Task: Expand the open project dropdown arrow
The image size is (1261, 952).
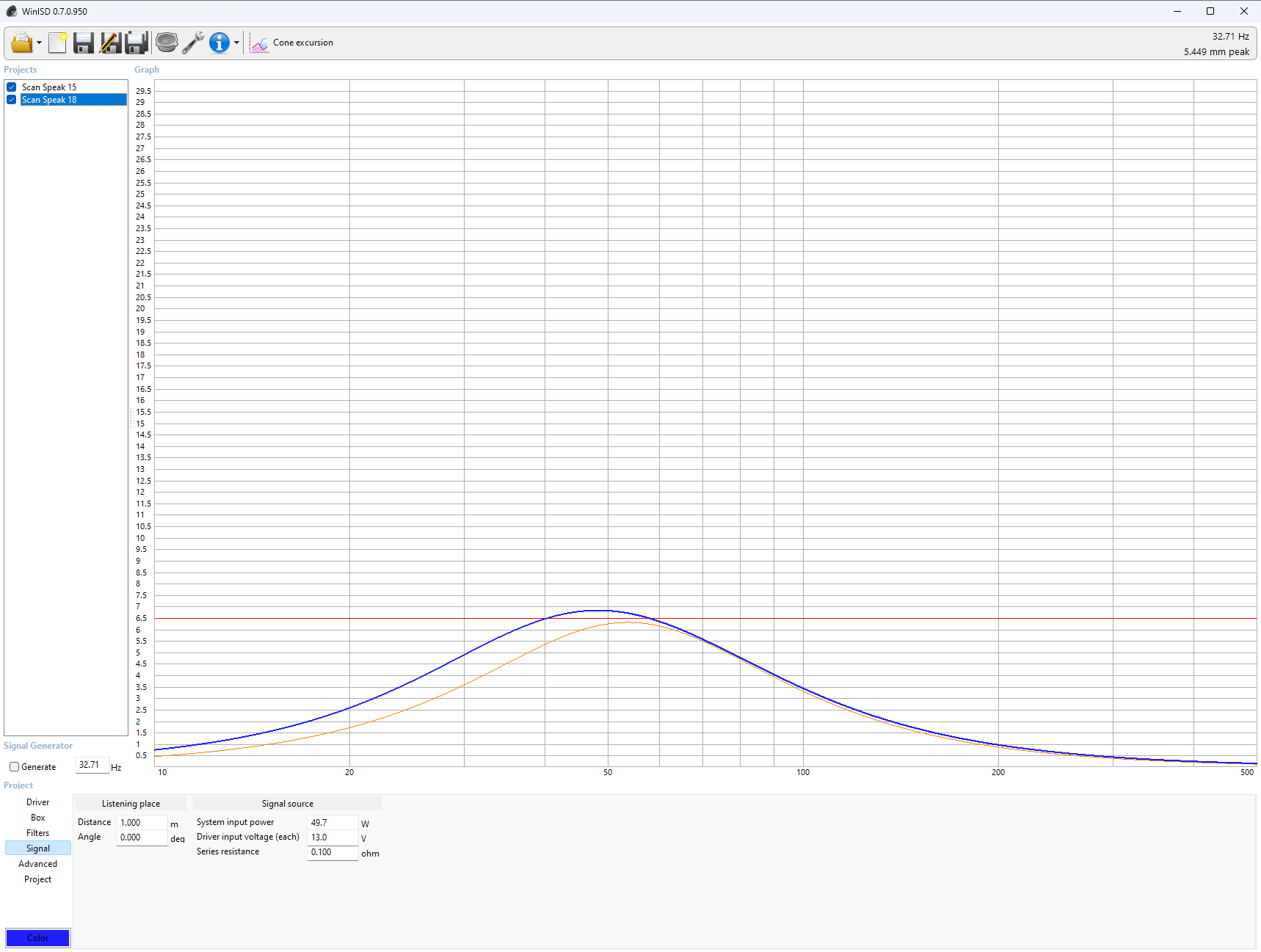Action: [39, 43]
